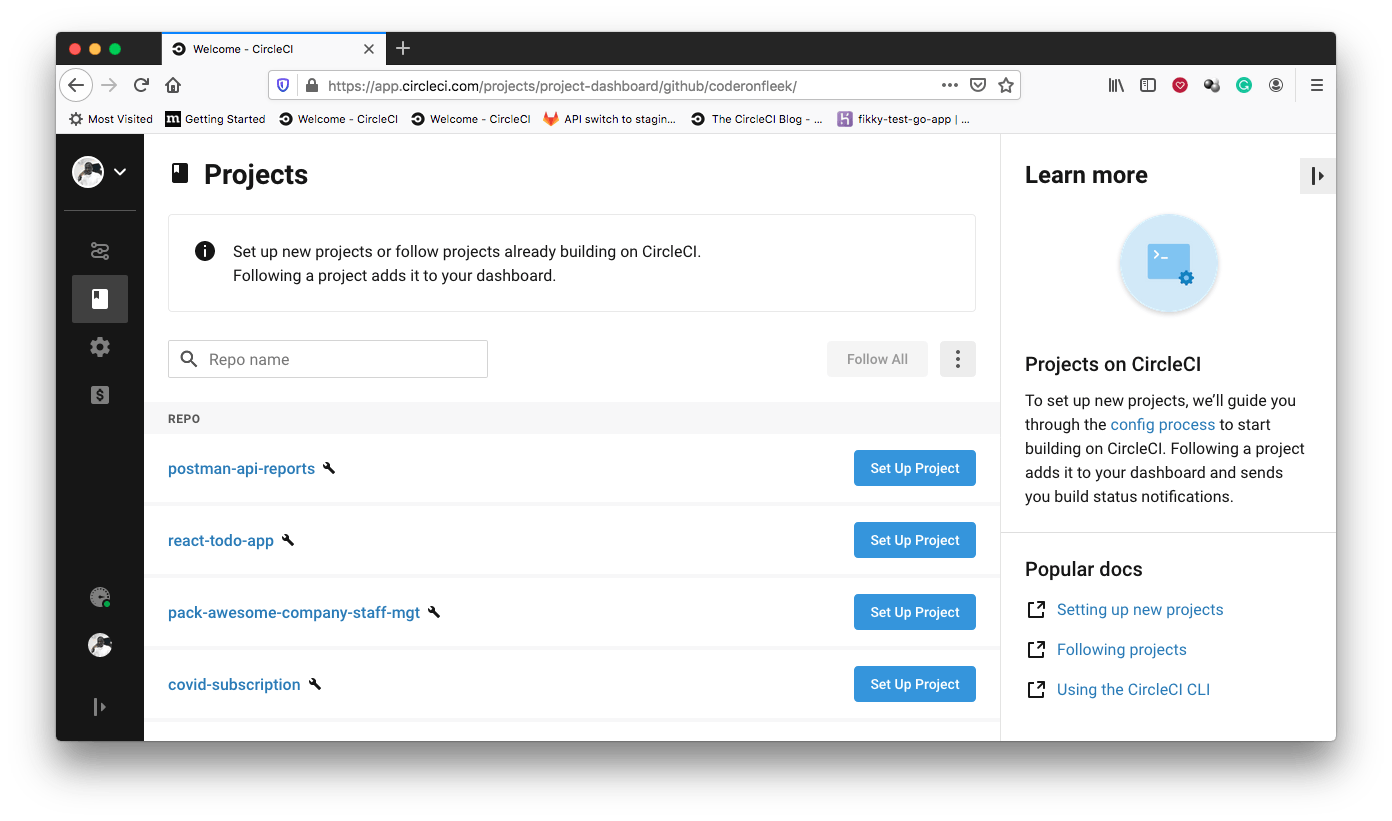Image resolution: width=1392 pixels, height=821 pixels.
Task: Open the three-dot options menu near Follow All
Action: (957, 358)
